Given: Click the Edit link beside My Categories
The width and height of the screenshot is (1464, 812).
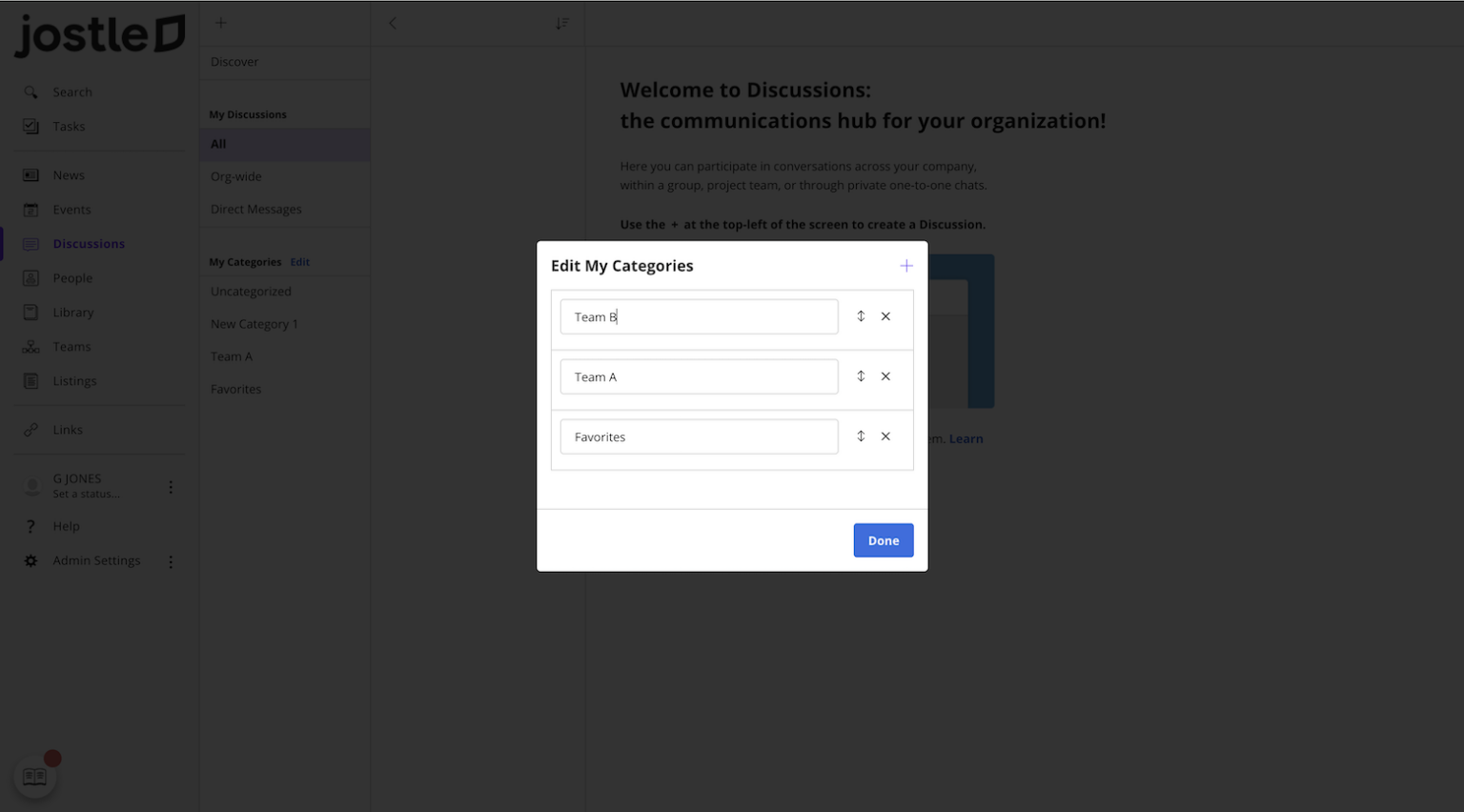Looking at the screenshot, I should click(x=300, y=262).
